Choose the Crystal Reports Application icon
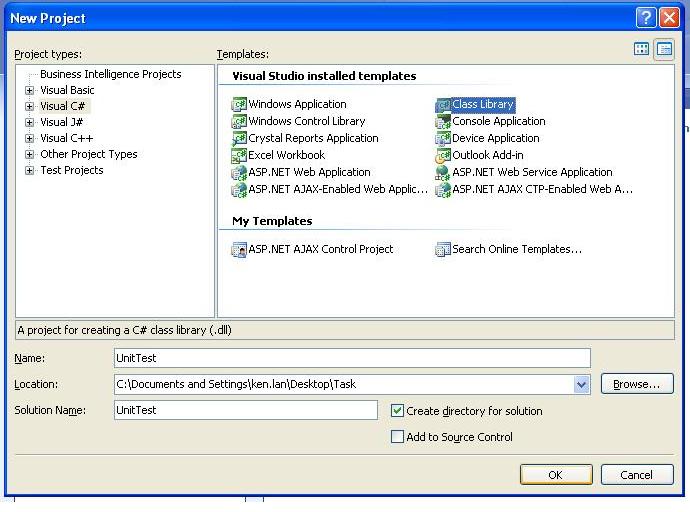The height and width of the screenshot is (512, 690). click(239, 138)
